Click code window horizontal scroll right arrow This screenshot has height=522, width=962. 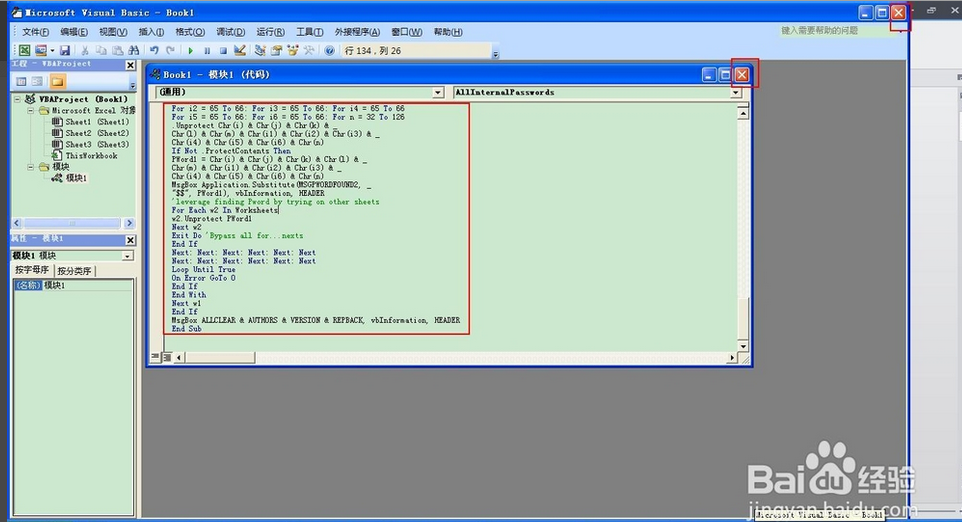pyautogui.click(x=732, y=358)
